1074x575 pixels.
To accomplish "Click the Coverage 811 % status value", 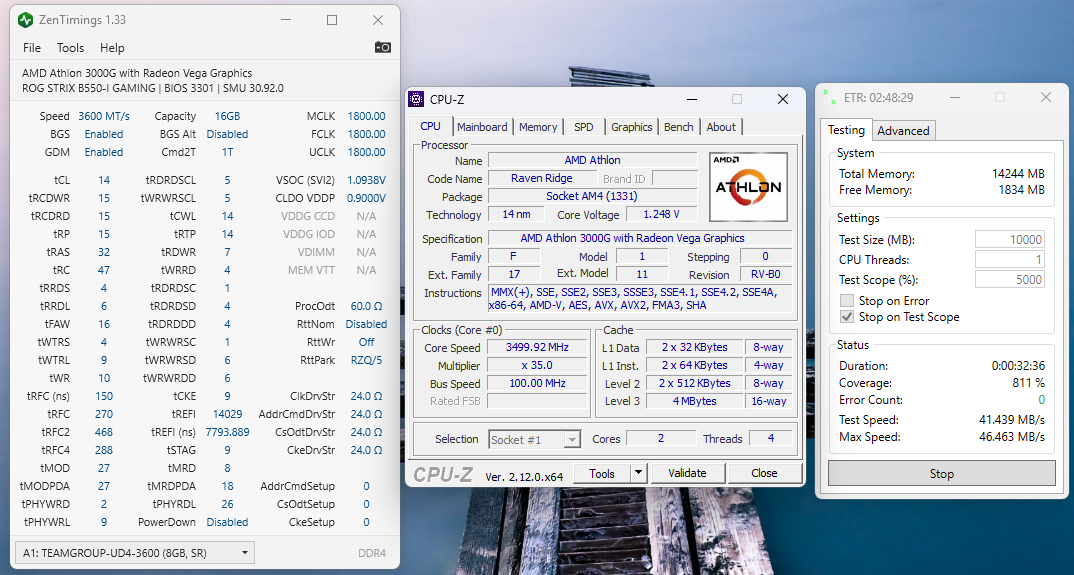I will [x=1028, y=383].
